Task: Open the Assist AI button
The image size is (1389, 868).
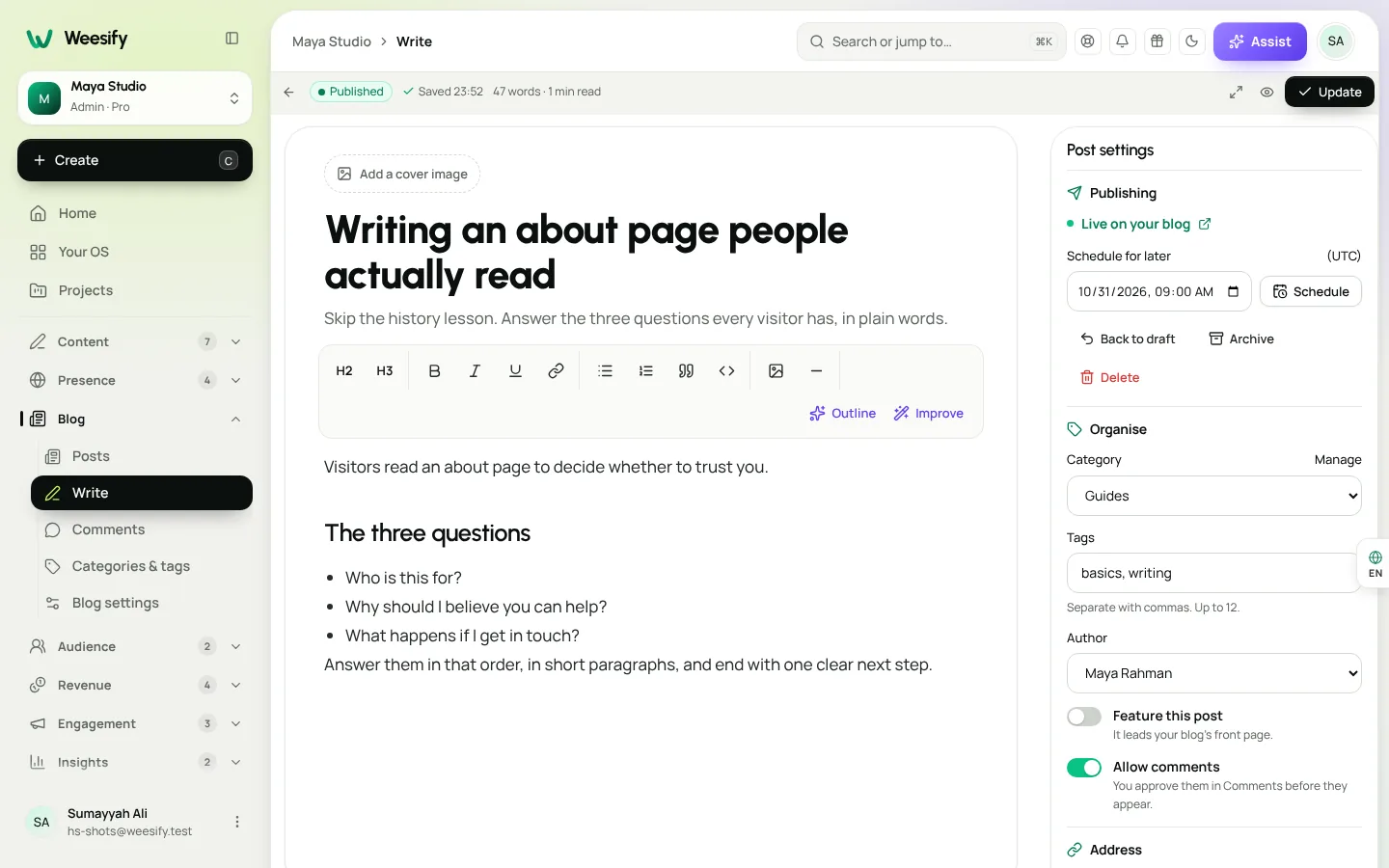Action: pyautogui.click(x=1260, y=41)
